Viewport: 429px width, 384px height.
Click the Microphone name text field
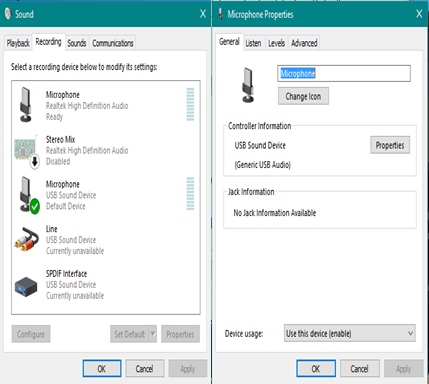click(x=344, y=73)
